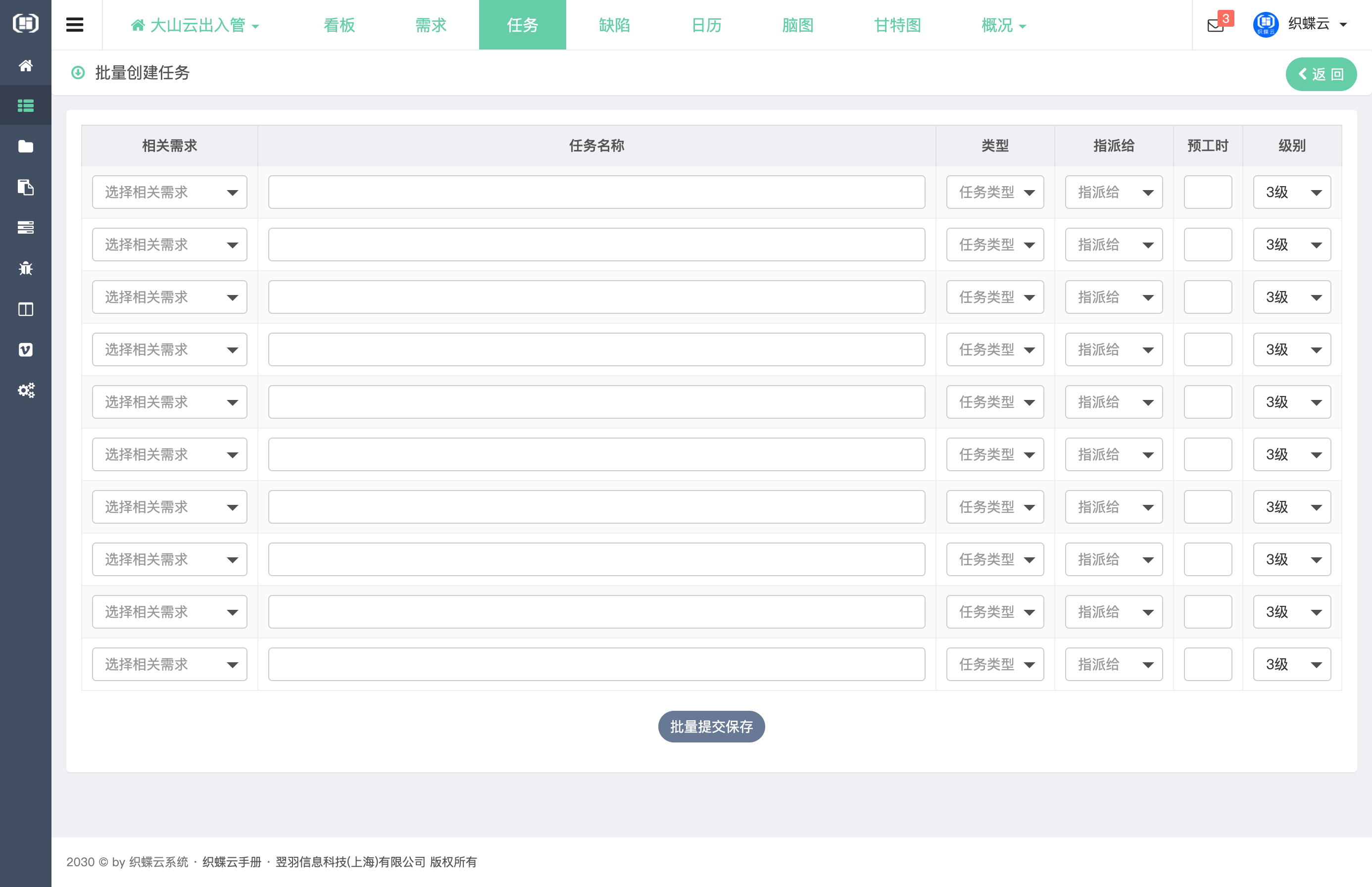Click the settings gears icon in sidebar
This screenshot has height=887, width=1372.
click(x=25, y=391)
